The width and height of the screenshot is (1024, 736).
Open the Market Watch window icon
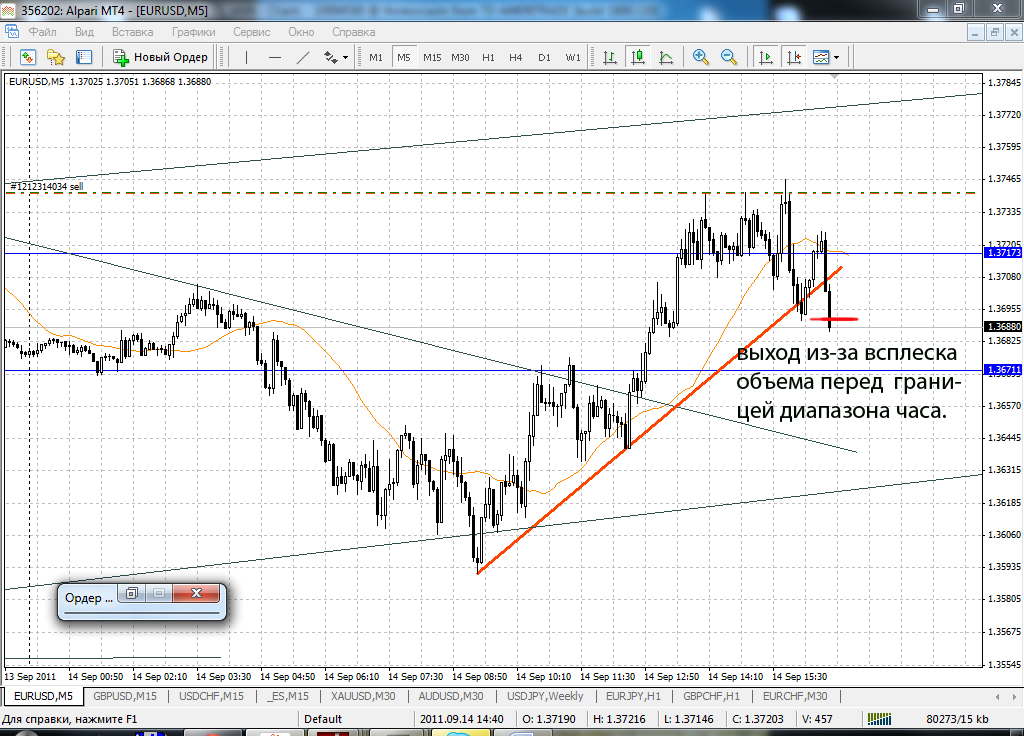(27, 57)
